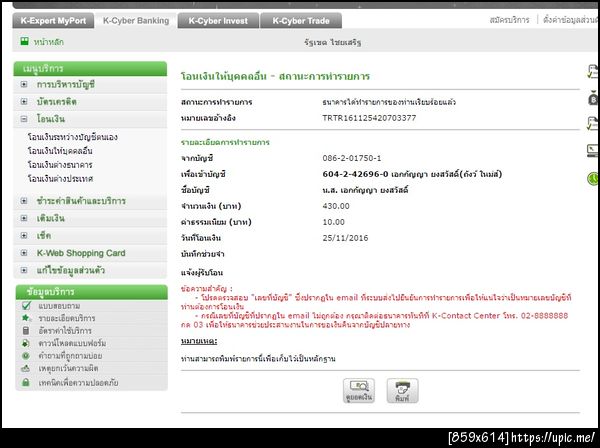
Task: Open the ดาวน์โหลดแบบฟอร์ม link
Action: coord(72,343)
